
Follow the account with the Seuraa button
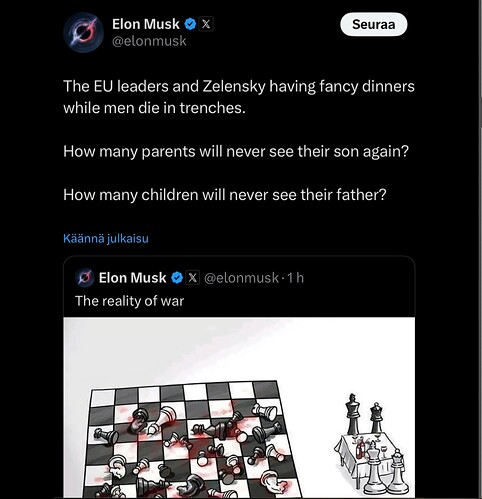click(374, 24)
